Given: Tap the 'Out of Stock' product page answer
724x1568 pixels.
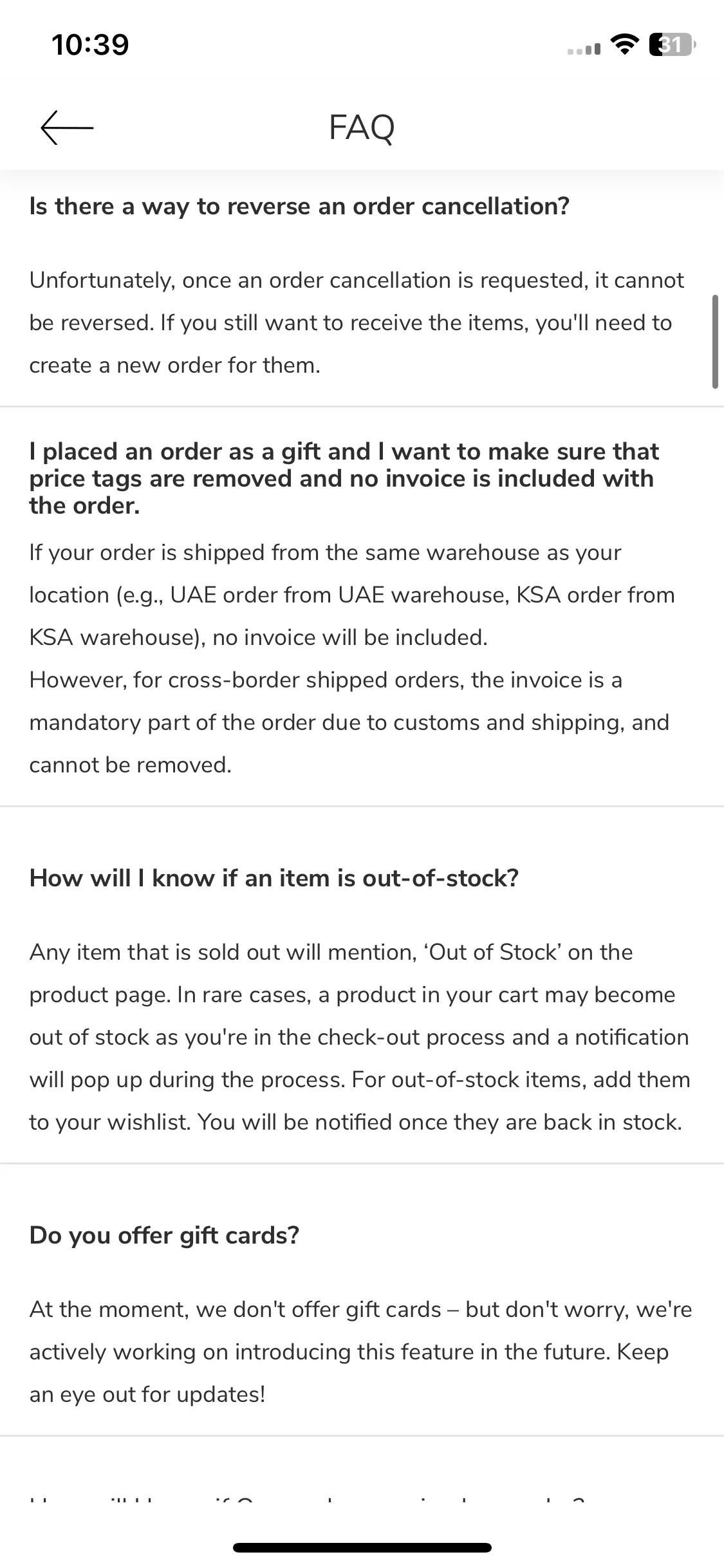Looking at the screenshot, I should click(x=360, y=1037).
